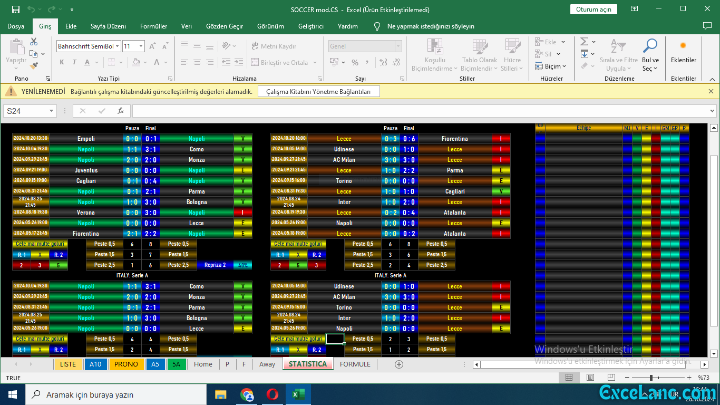Dismiss the YENİLENEMEDİ warning bar
Screen dimensions: 720x405
711,91
